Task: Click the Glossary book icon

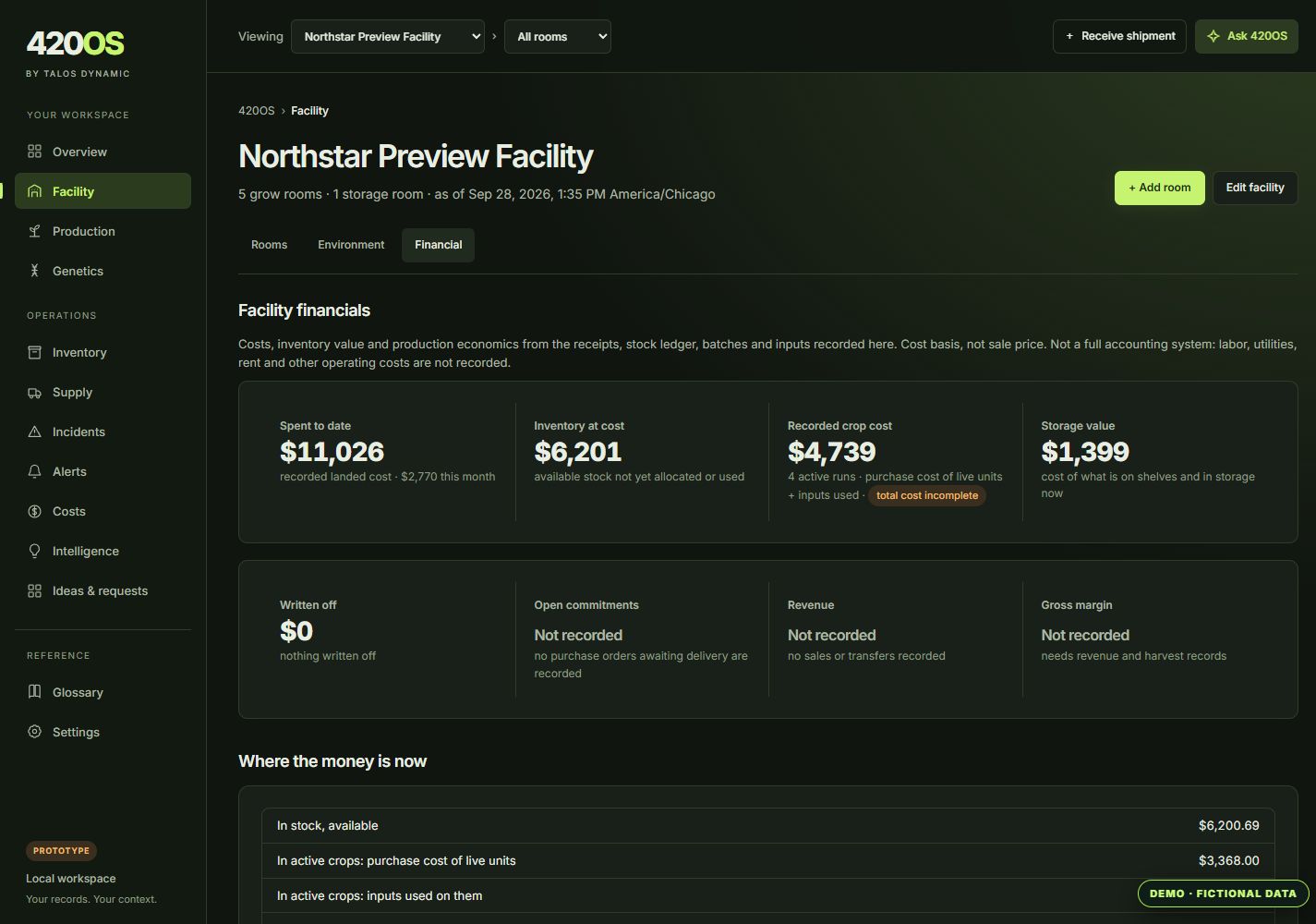Action: click(x=34, y=692)
